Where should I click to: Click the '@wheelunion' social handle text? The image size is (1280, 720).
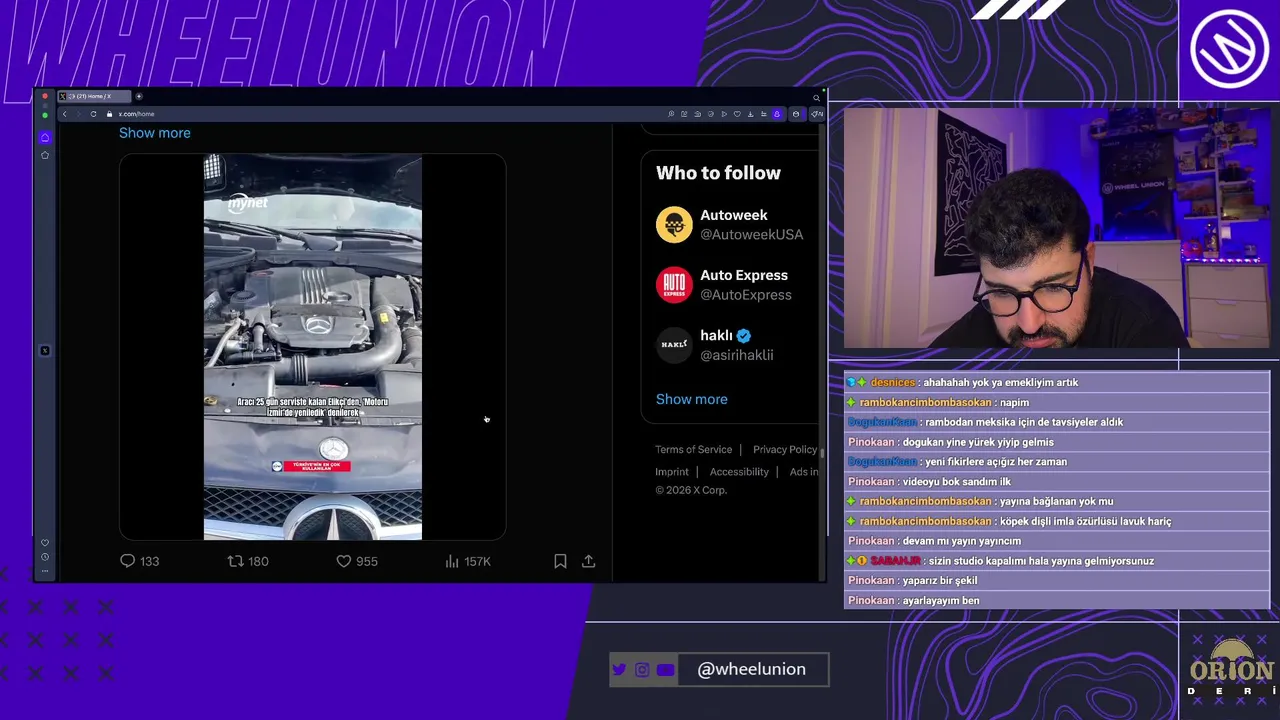point(751,669)
